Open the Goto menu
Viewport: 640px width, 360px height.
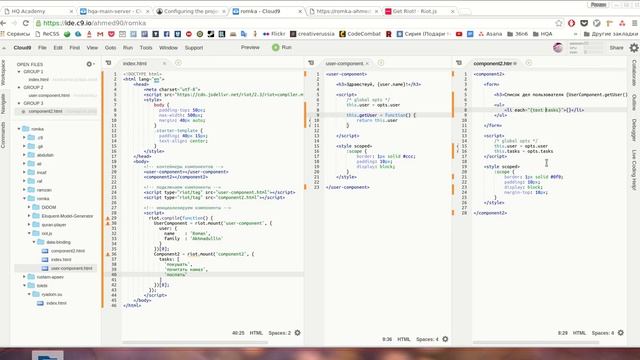110,48
